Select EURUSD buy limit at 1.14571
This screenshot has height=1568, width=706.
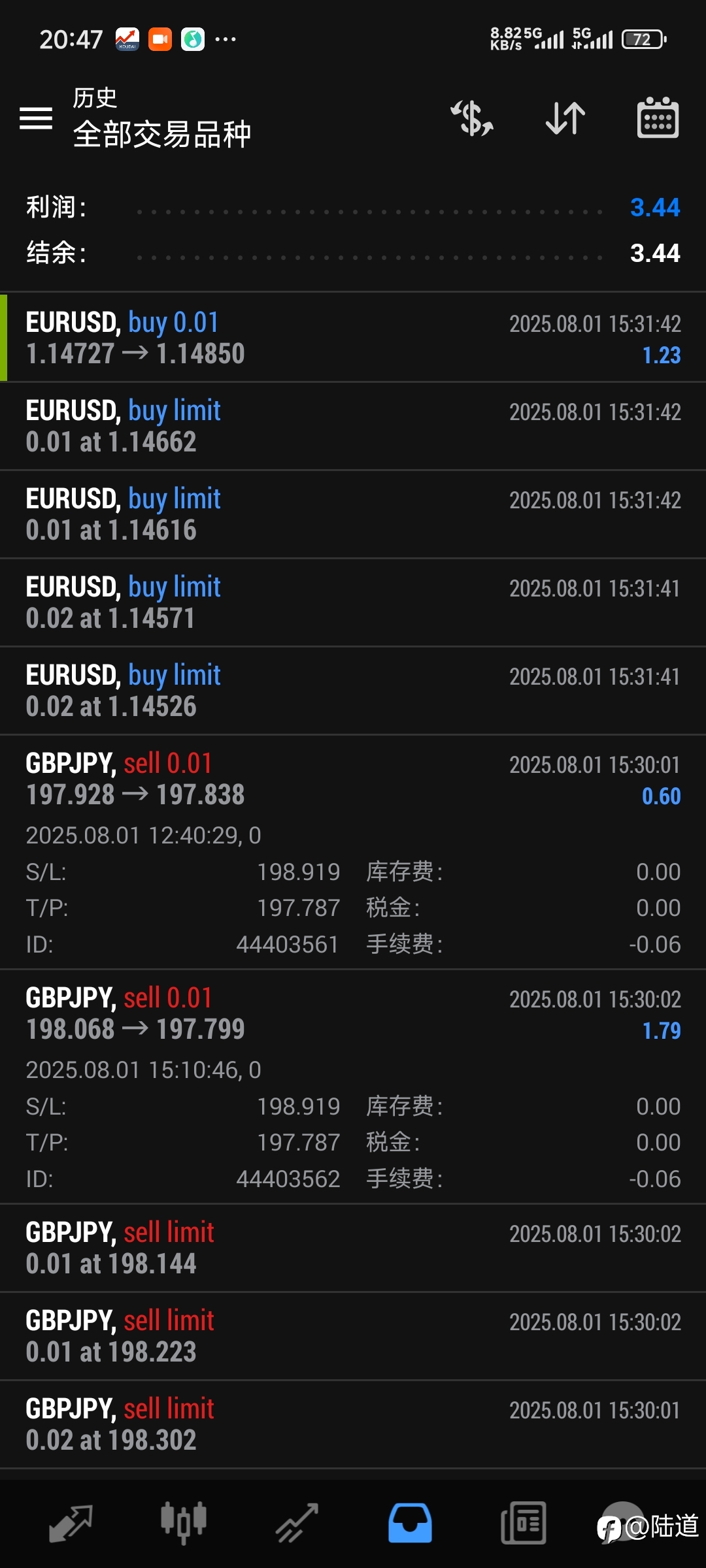click(353, 602)
